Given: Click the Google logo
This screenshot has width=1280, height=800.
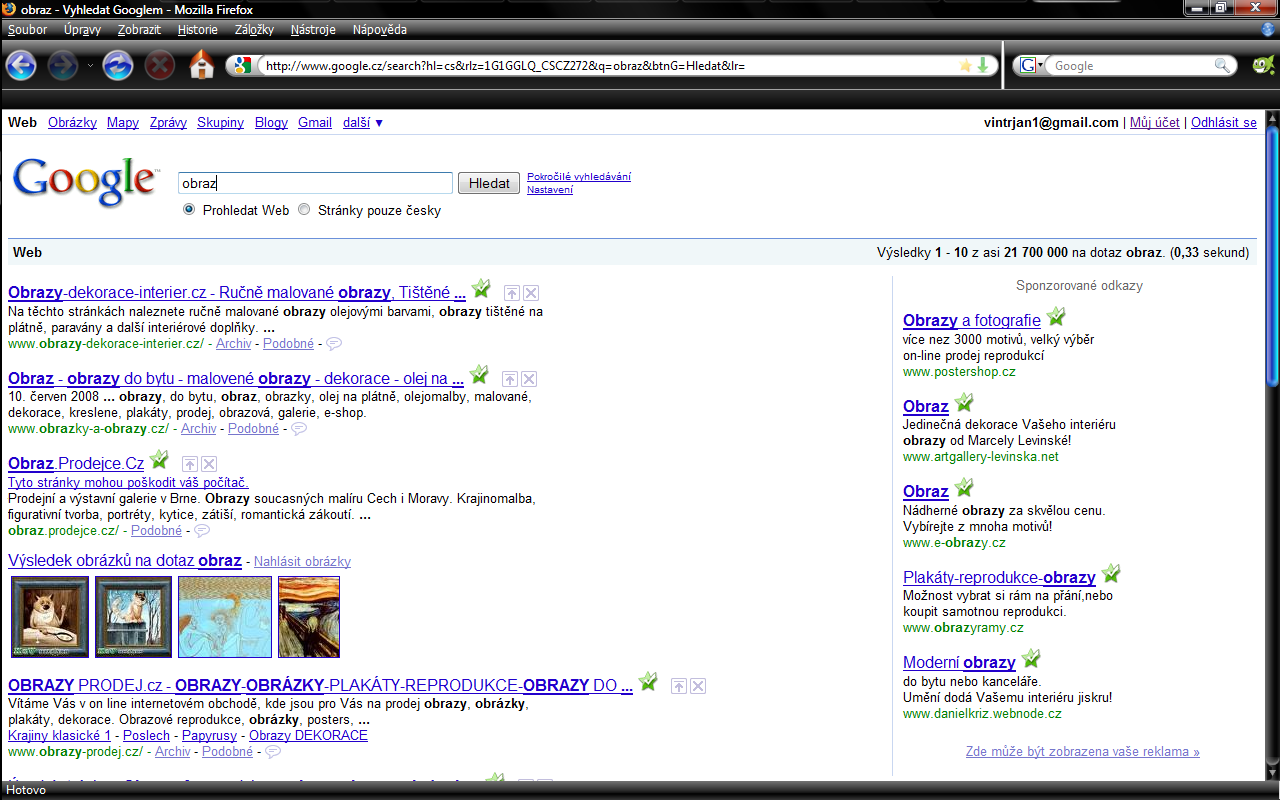Looking at the screenshot, I should tap(85, 181).
